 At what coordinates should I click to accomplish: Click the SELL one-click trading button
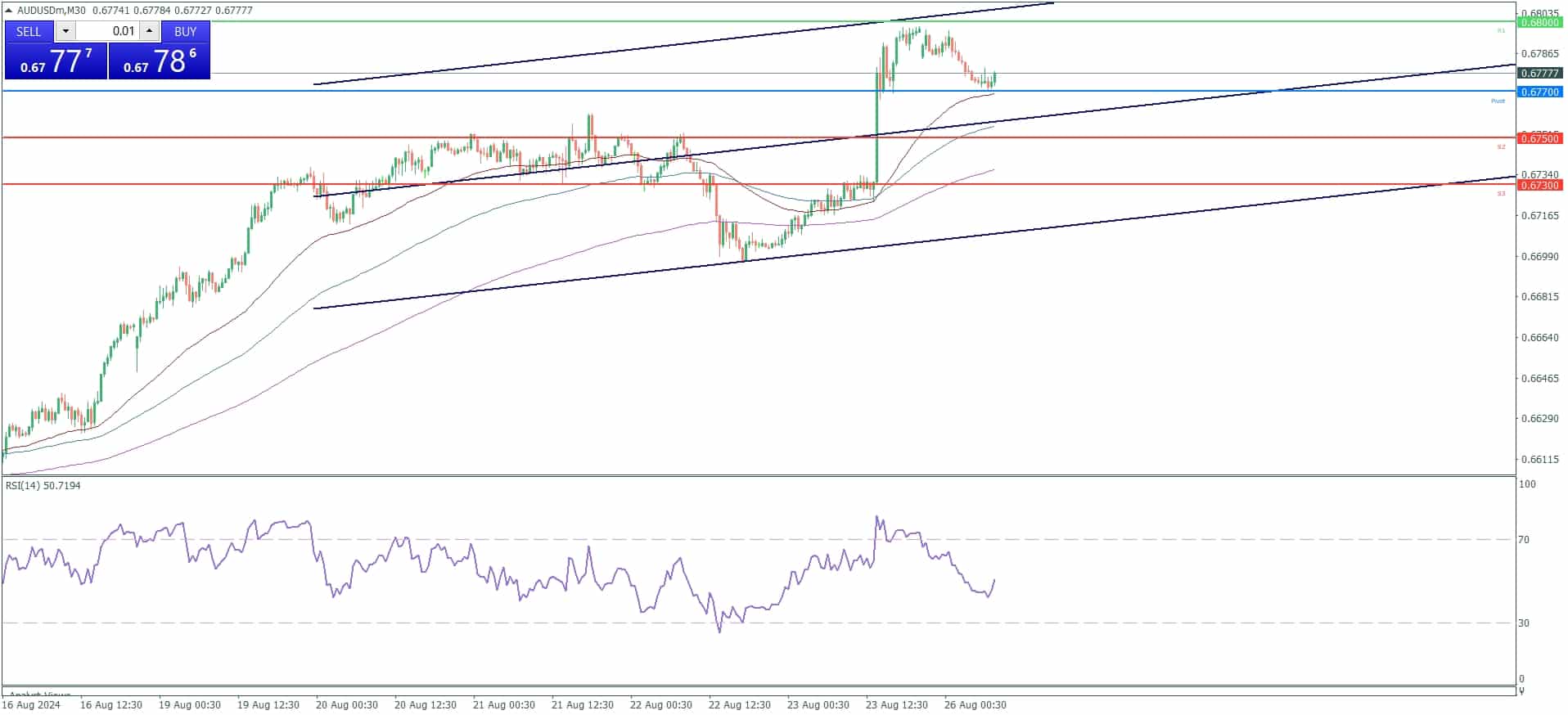[29, 31]
